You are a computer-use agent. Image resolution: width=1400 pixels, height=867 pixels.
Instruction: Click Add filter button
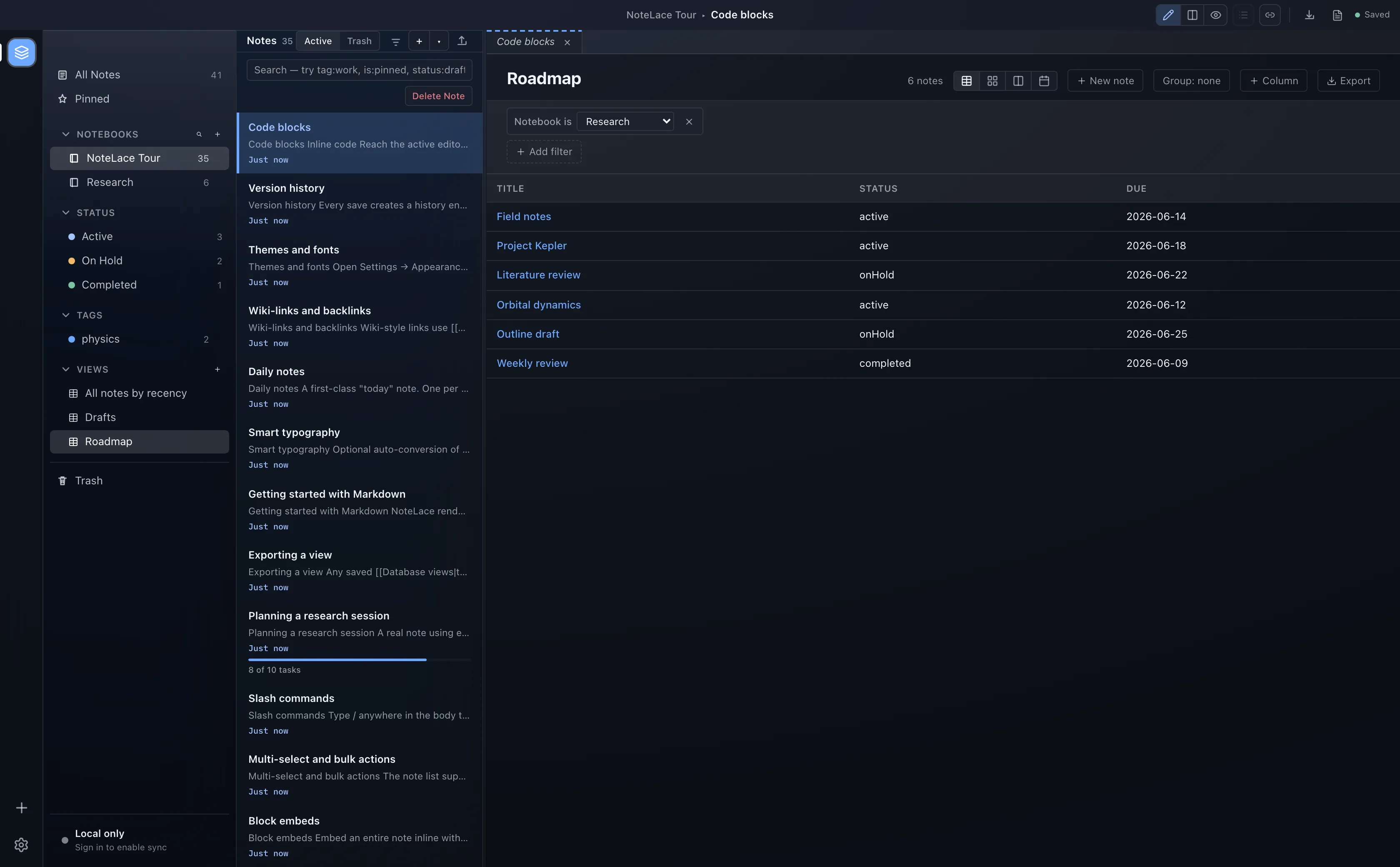click(544, 152)
